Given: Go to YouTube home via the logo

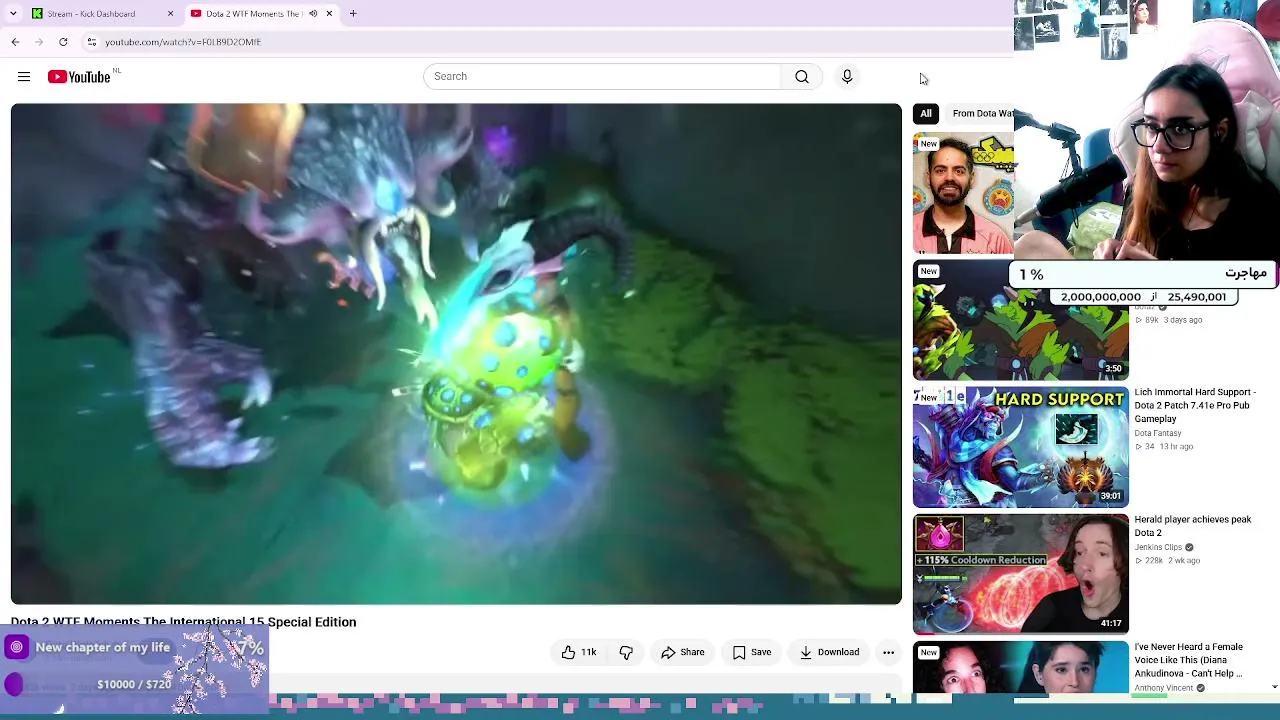Looking at the screenshot, I should [79, 77].
